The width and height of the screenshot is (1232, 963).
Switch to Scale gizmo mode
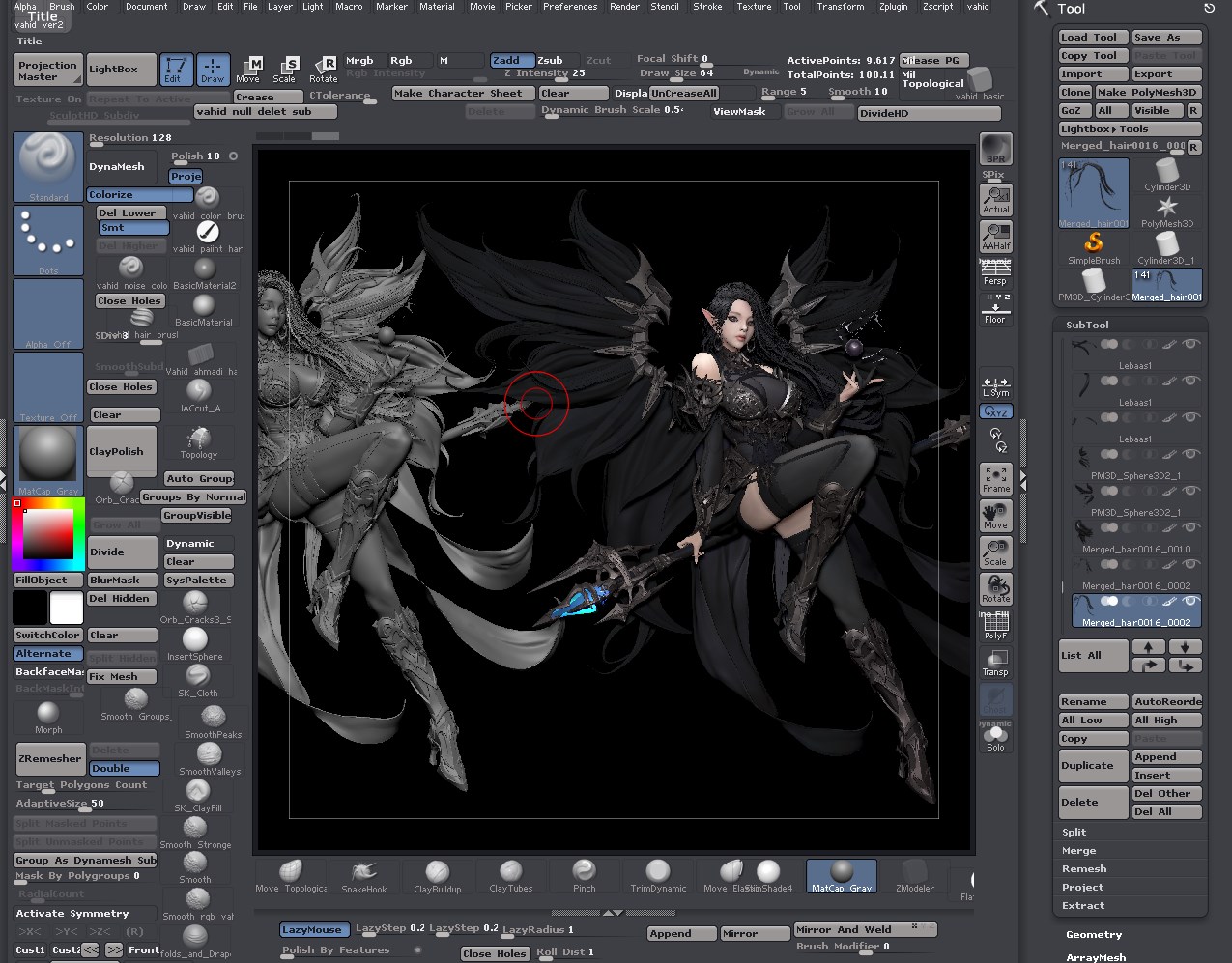click(284, 69)
